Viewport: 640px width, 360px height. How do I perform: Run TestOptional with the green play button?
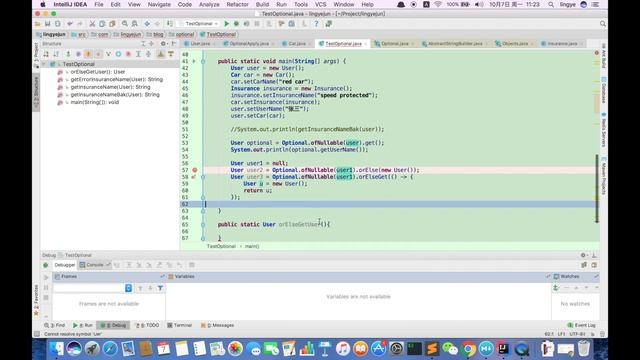tap(227, 24)
